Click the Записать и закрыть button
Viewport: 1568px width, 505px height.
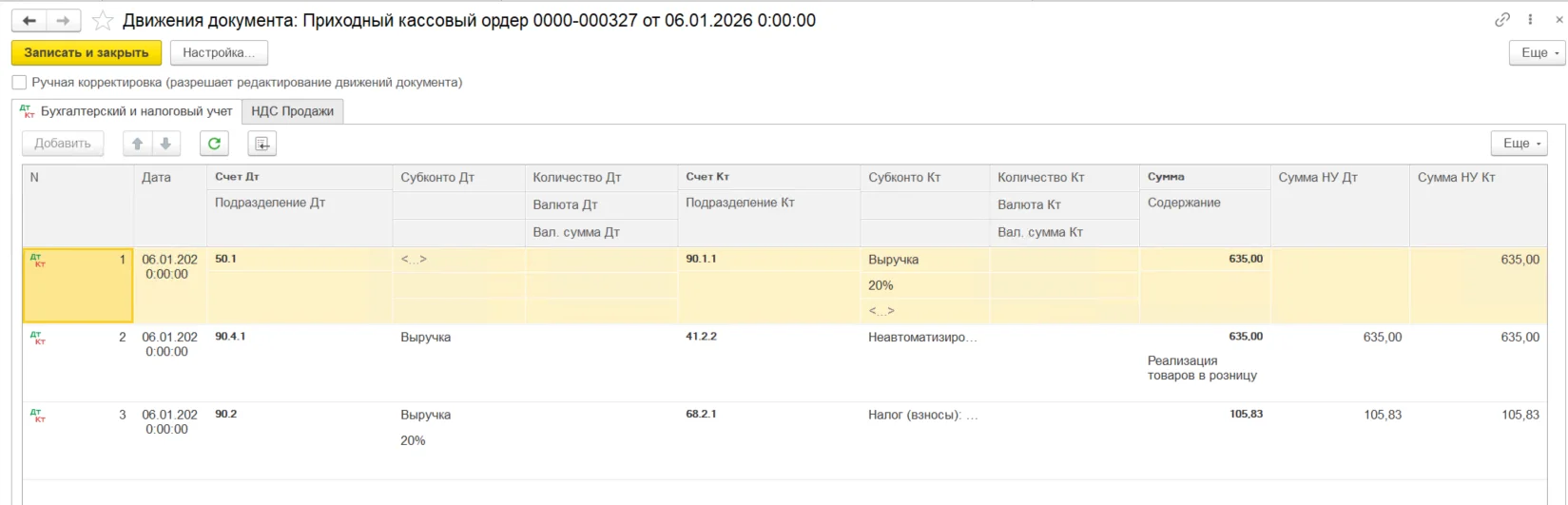coord(87,52)
